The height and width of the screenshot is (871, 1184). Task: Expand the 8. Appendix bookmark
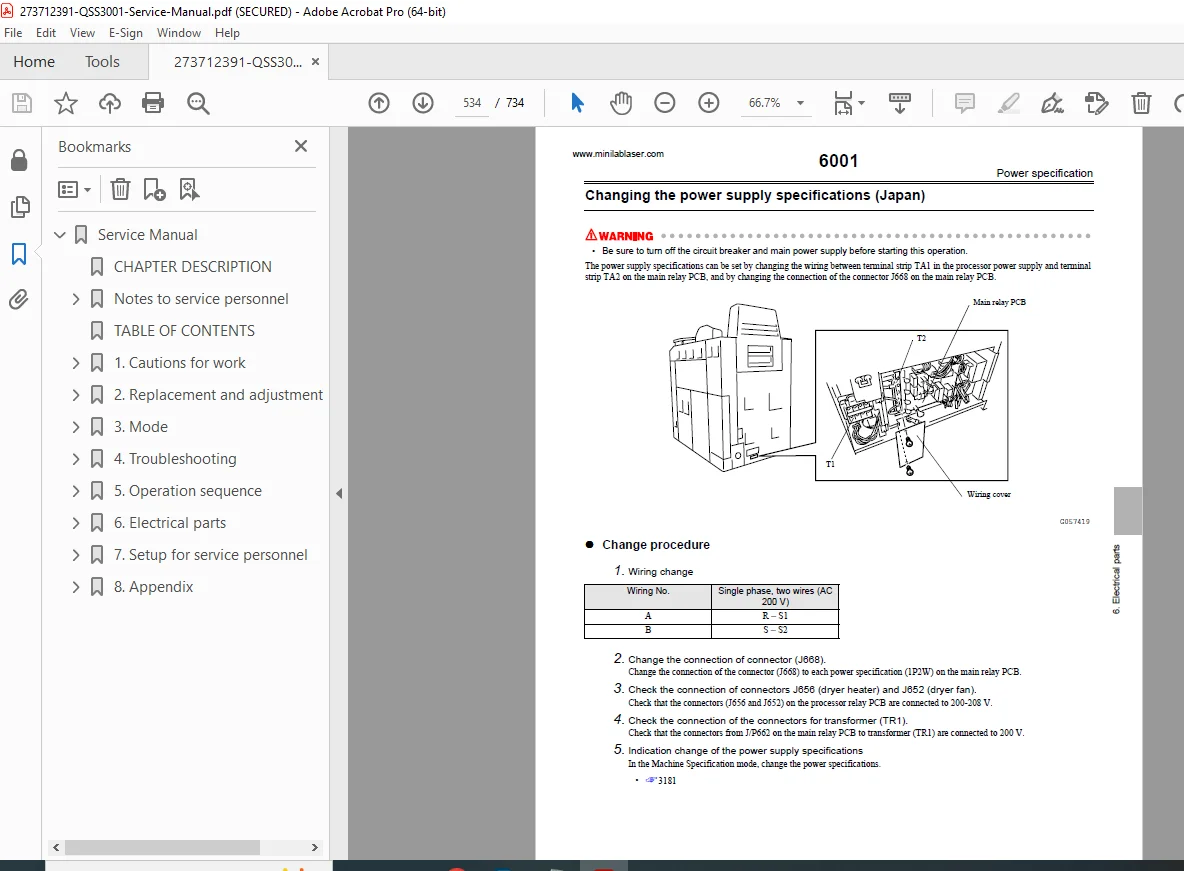pos(76,587)
